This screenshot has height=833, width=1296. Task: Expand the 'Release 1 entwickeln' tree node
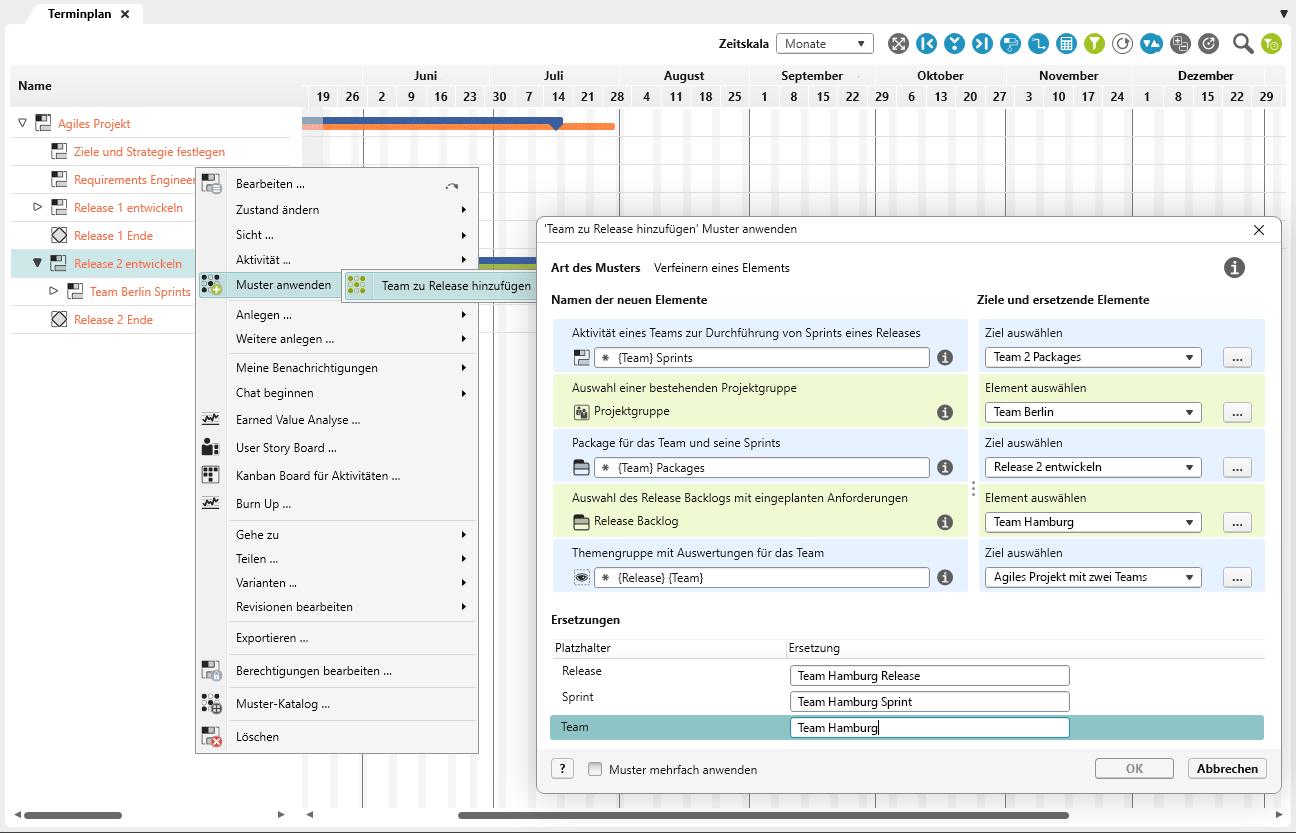click(37, 207)
